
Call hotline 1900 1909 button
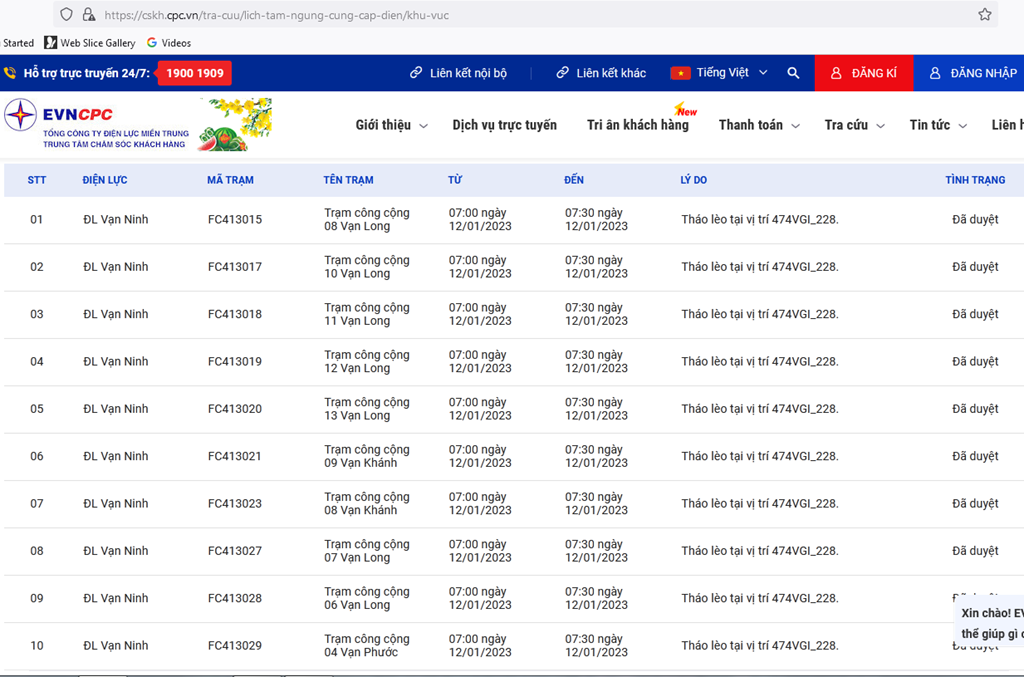(x=194, y=73)
